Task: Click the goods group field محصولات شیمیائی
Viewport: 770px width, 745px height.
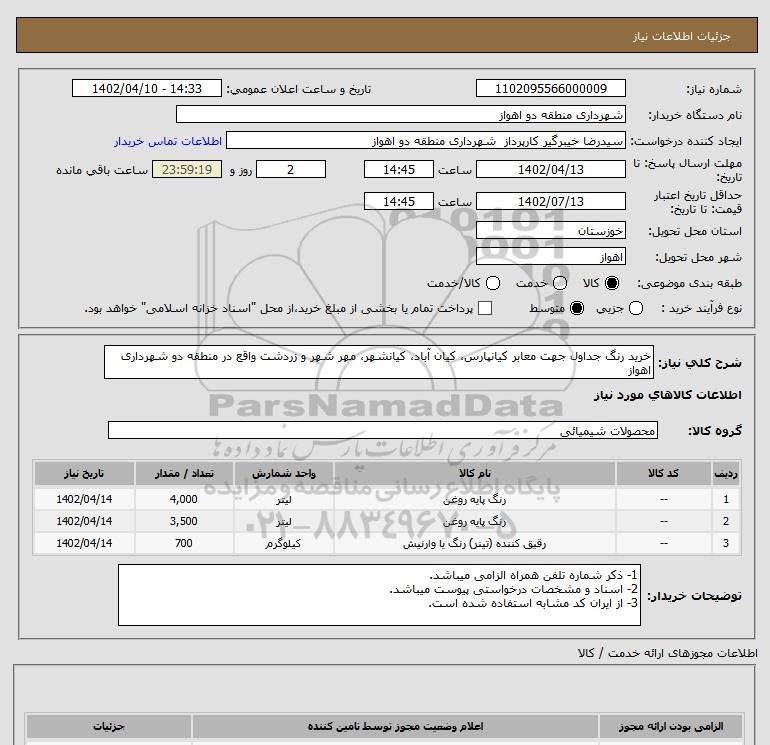Action: click(x=383, y=431)
